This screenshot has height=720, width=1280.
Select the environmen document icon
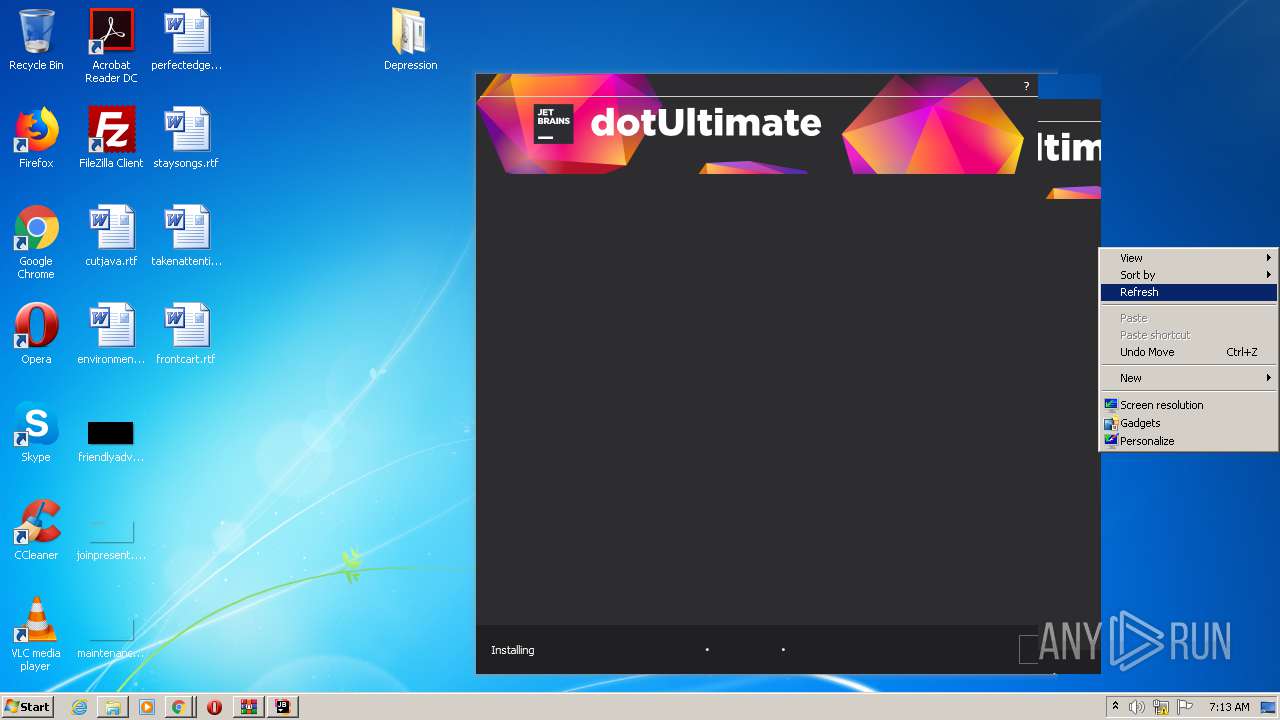click(x=111, y=334)
